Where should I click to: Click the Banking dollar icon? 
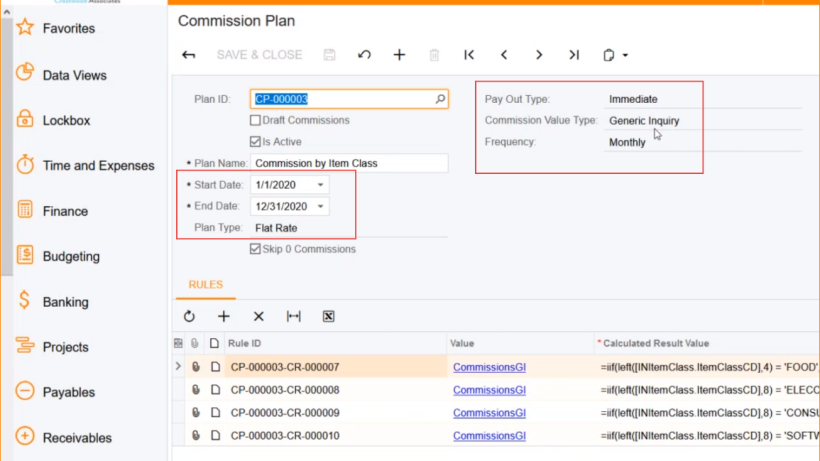pyautogui.click(x=25, y=301)
